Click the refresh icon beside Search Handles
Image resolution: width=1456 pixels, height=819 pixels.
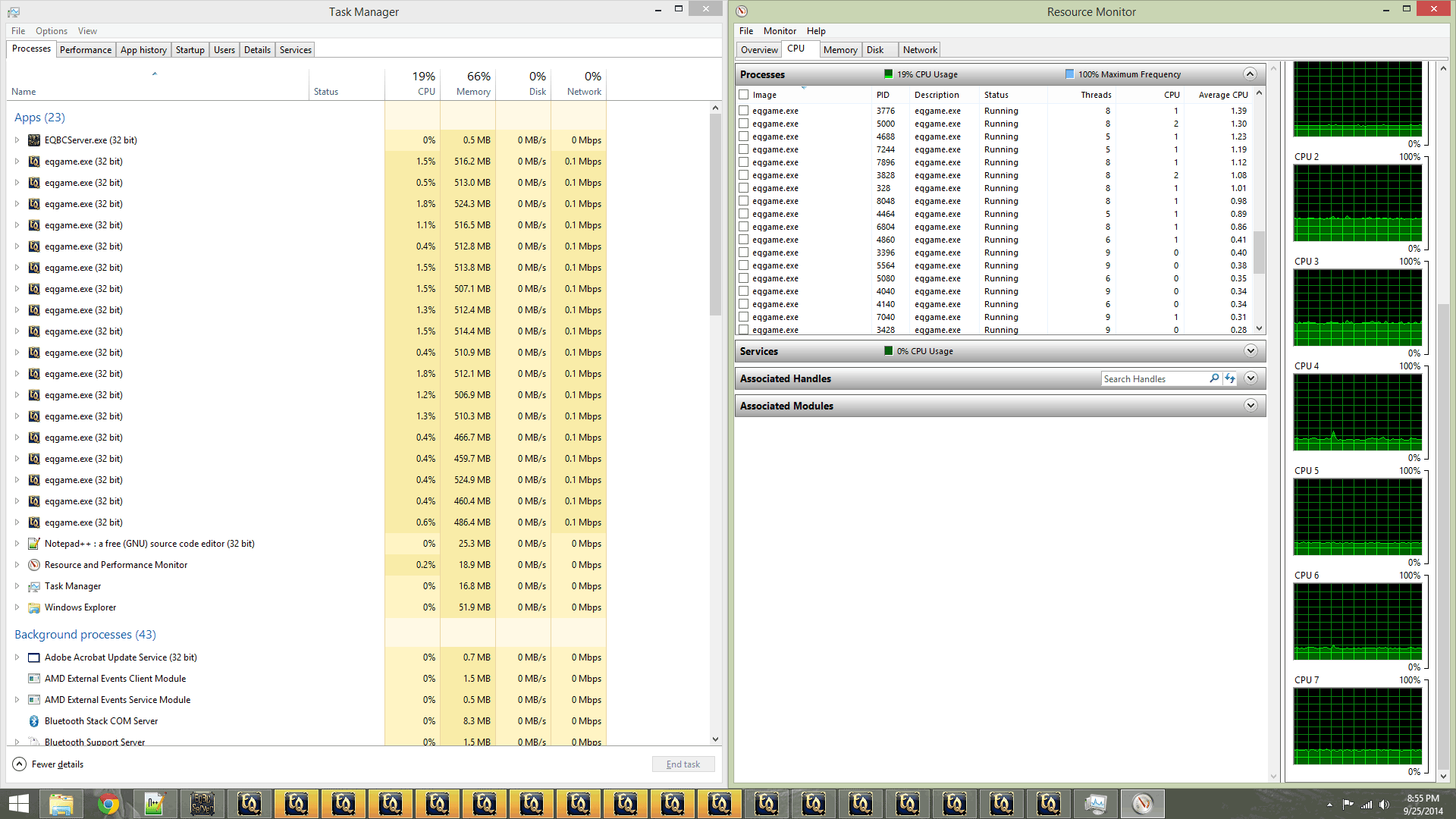pos(1230,378)
